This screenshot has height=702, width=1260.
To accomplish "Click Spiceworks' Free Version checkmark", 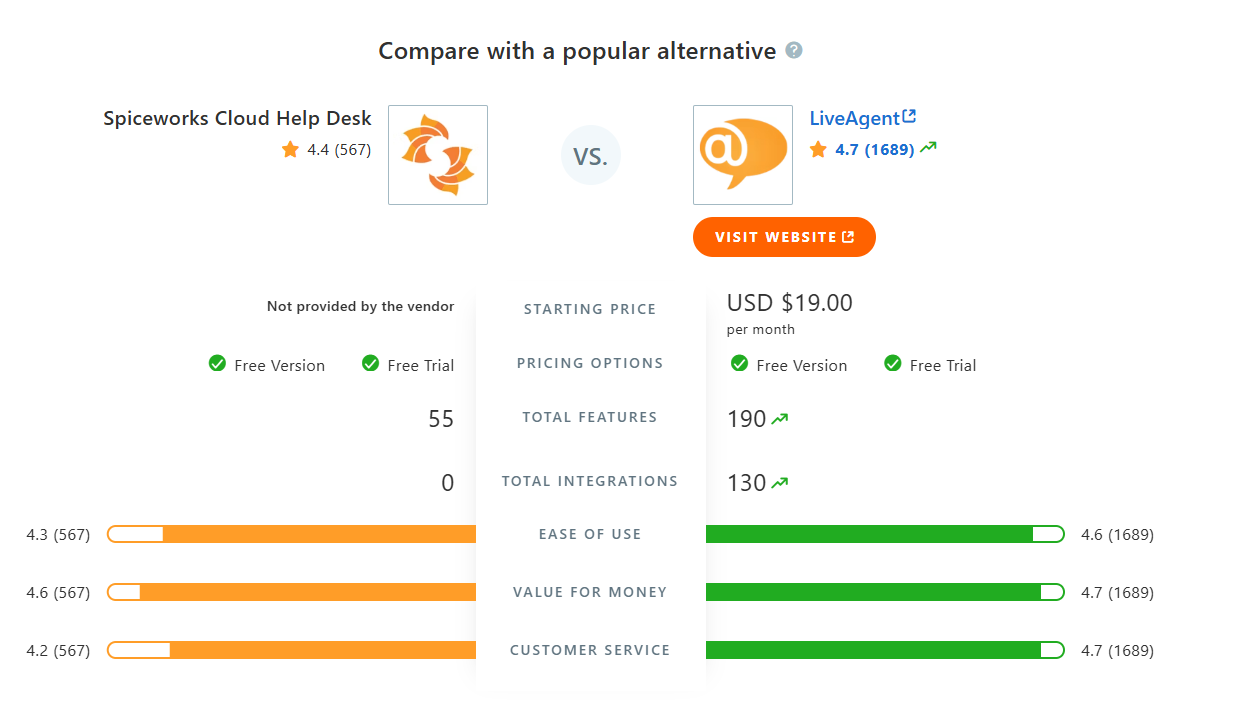I will [217, 364].
